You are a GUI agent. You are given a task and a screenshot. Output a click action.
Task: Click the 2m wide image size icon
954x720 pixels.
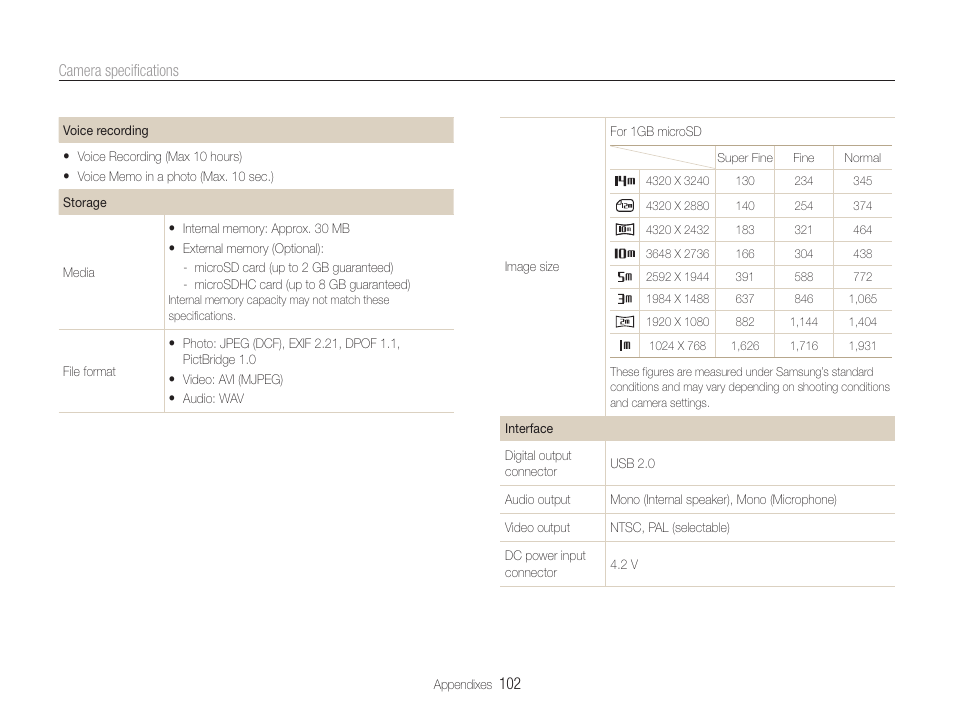pos(625,322)
